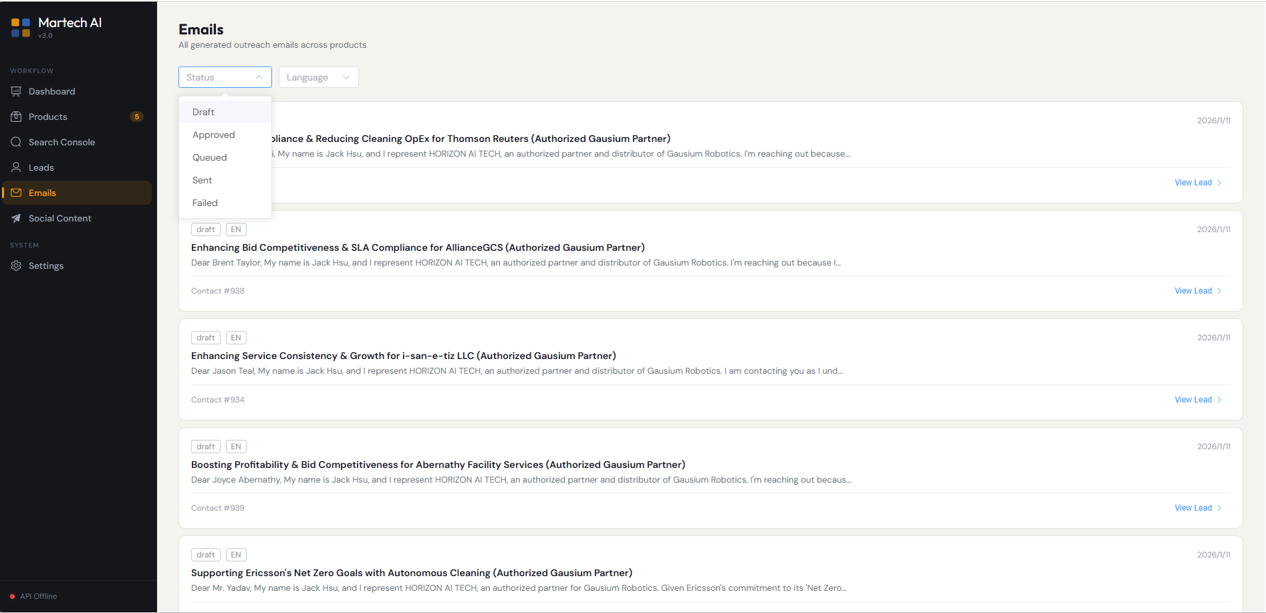This screenshot has width=1266, height=613.
Task: Click the API Offline status text
Action: click(39, 597)
